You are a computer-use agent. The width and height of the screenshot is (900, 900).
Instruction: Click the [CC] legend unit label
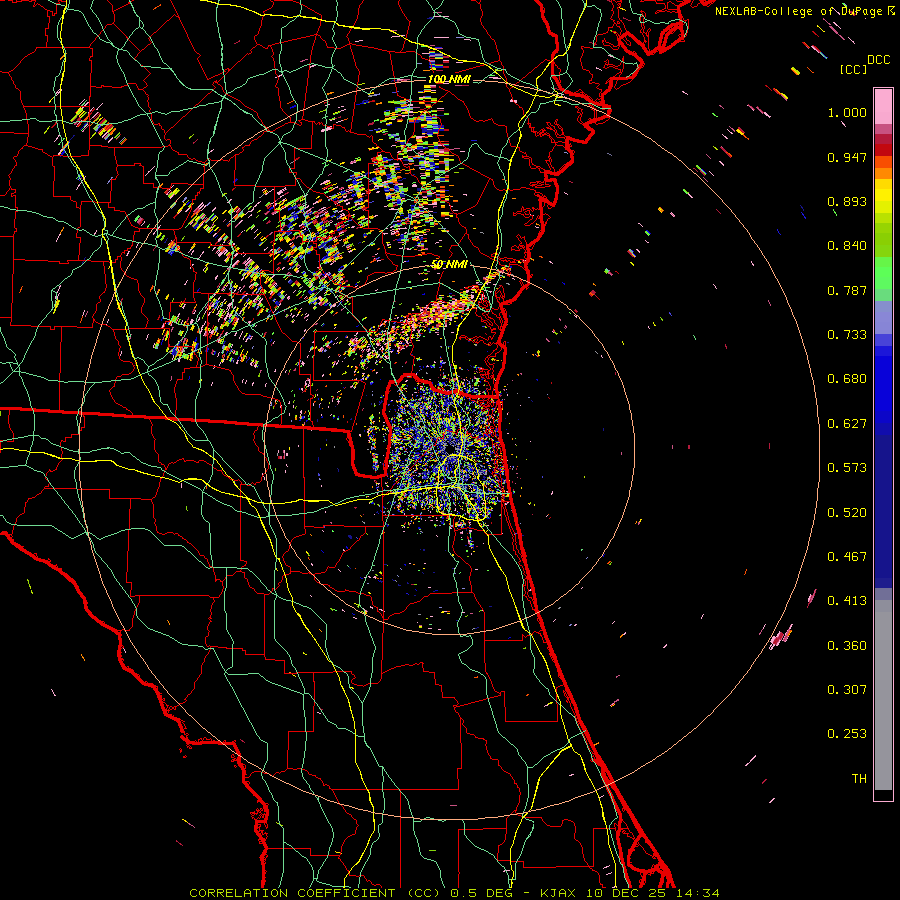click(x=853, y=69)
